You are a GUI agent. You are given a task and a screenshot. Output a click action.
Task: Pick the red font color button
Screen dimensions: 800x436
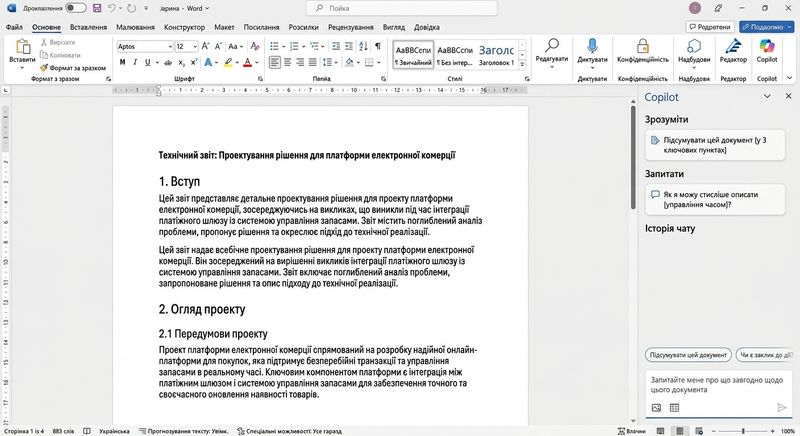[247, 63]
